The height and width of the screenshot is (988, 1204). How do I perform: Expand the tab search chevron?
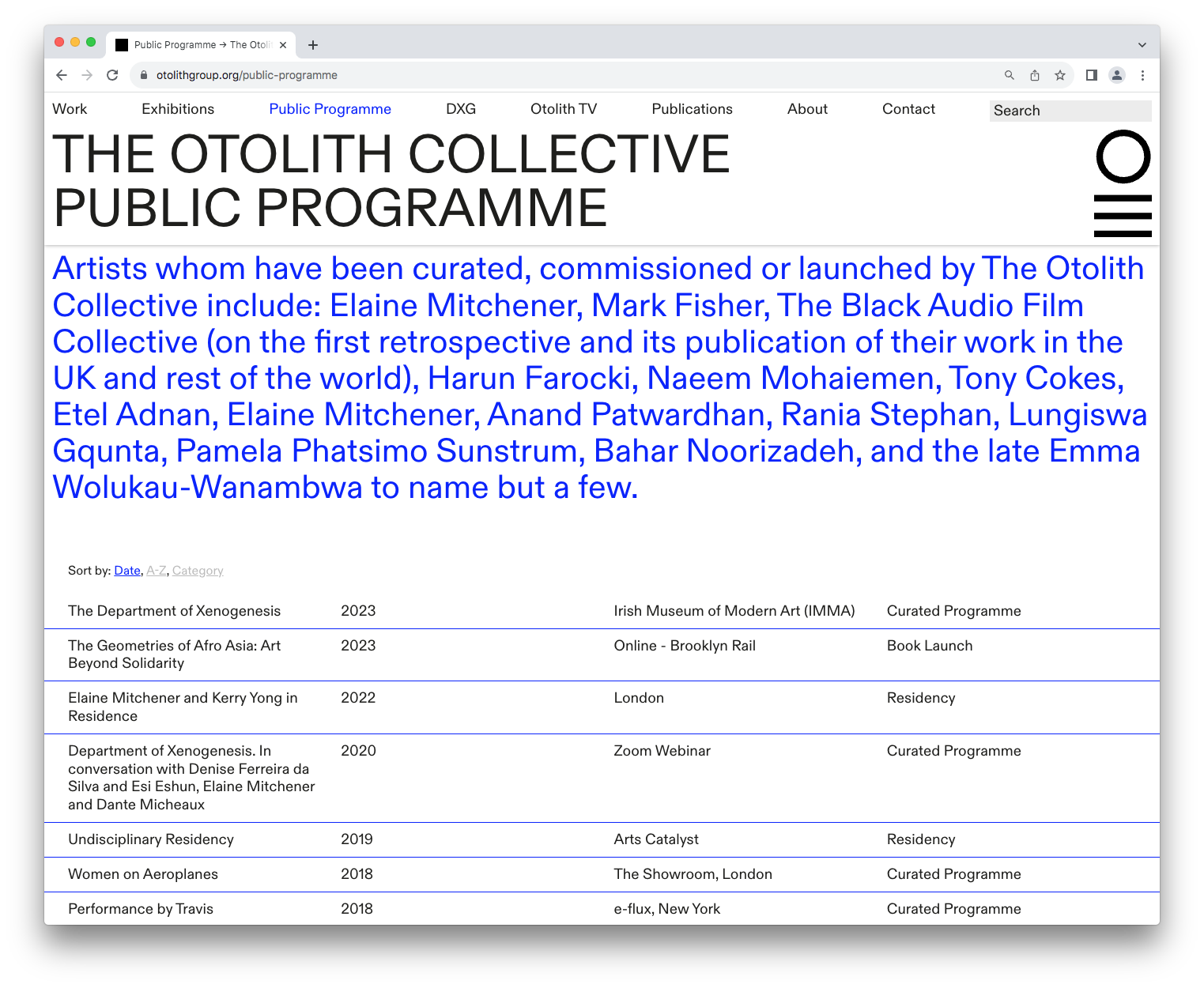(x=1142, y=45)
